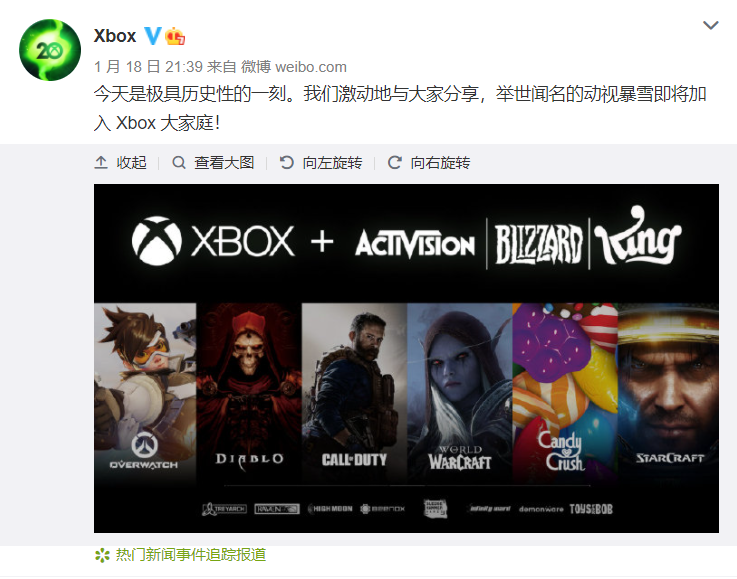Rotate image left with 向左旋转
737x579 pixels.
click(321, 163)
